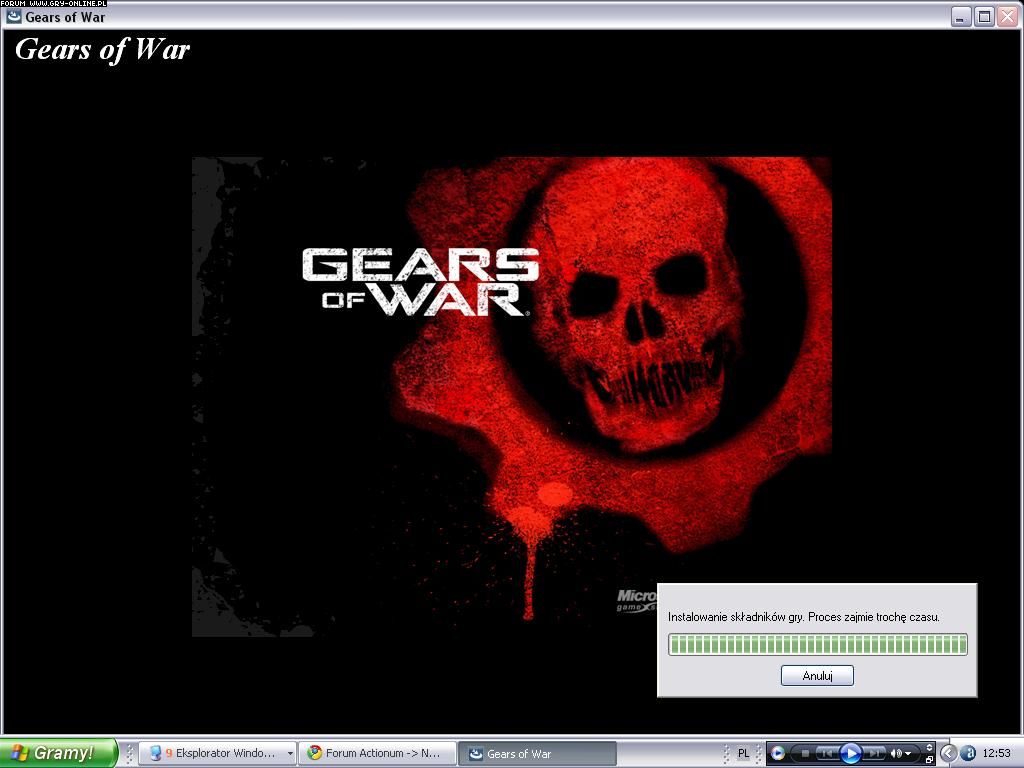Skip to next track in media toolbar

[x=874, y=753]
